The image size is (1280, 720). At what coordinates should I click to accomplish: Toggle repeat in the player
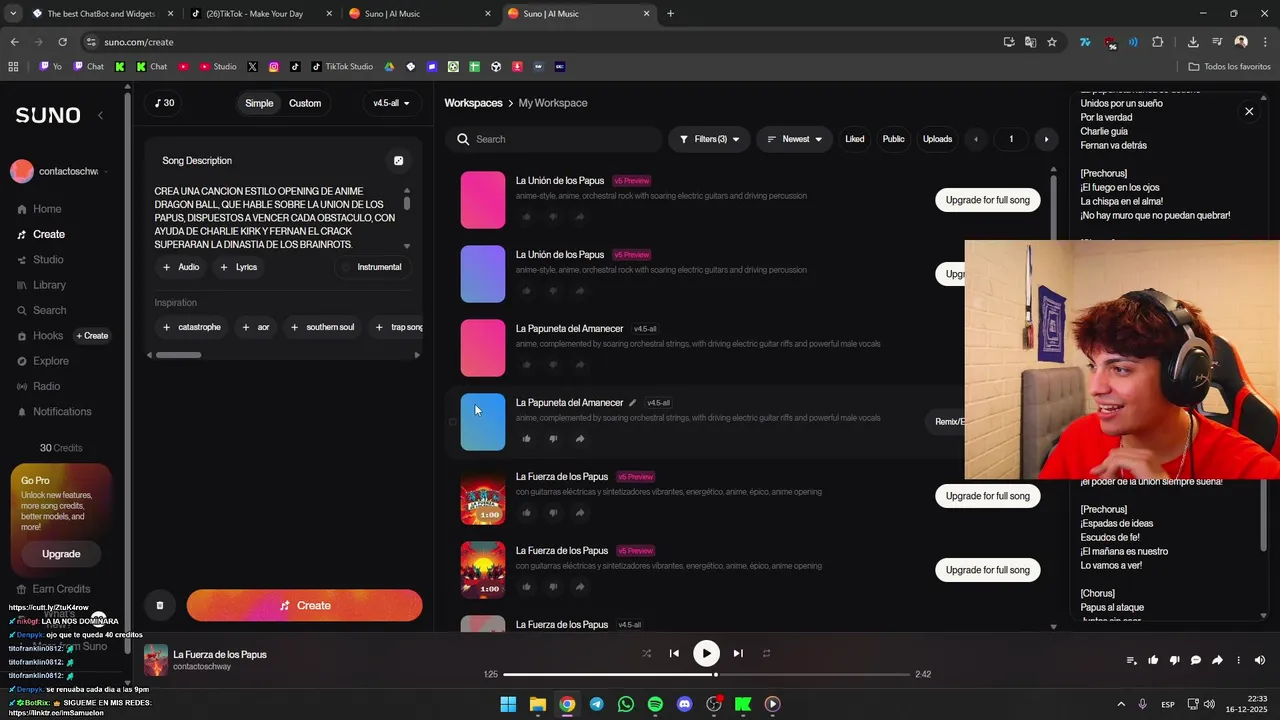click(767, 653)
